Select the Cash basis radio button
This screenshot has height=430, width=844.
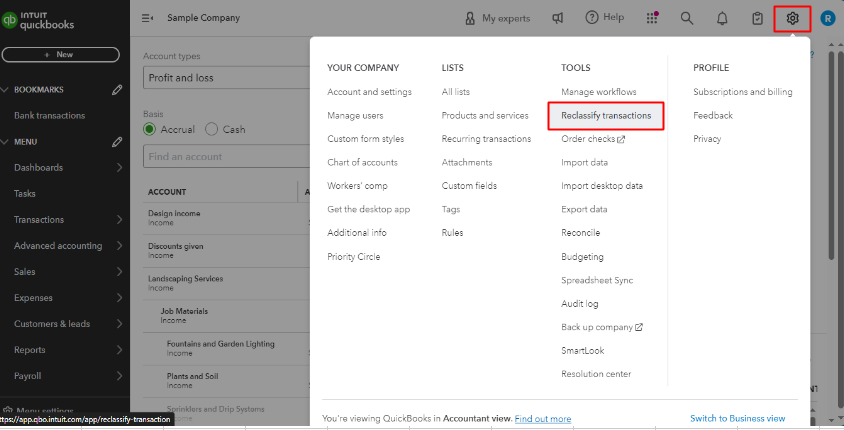coord(212,129)
